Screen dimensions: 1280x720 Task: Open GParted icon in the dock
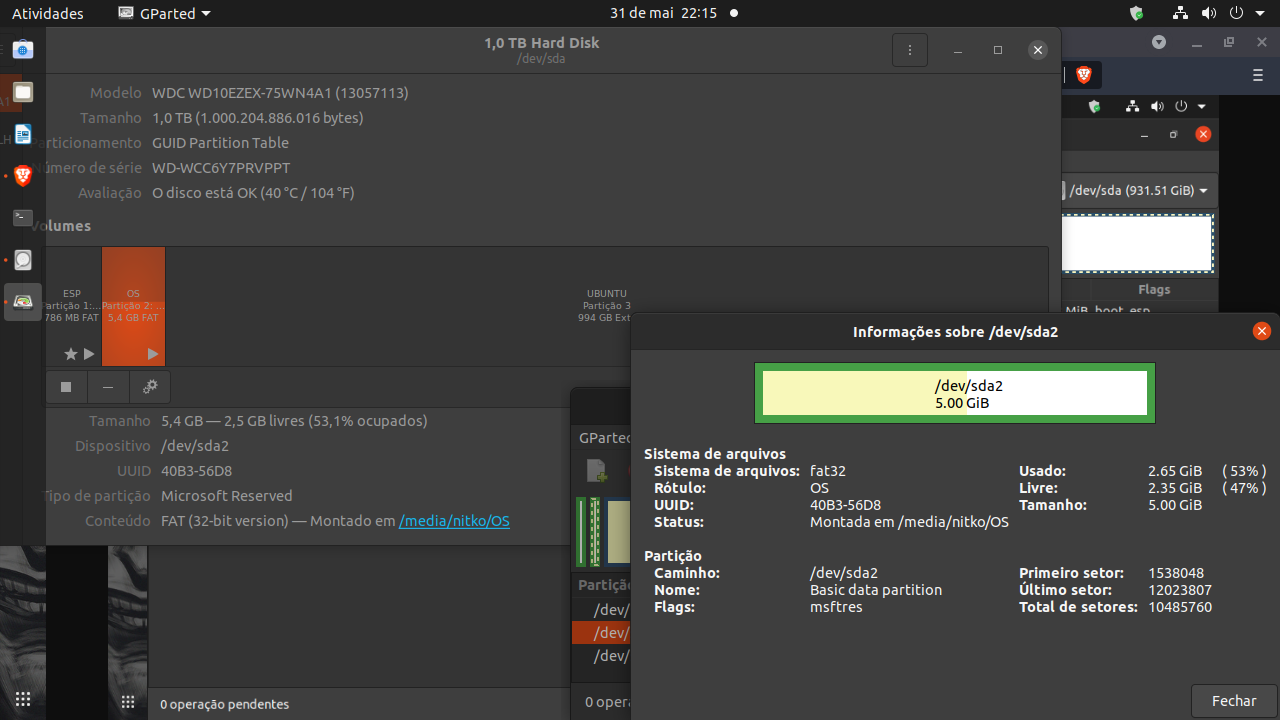click(22, 302)
